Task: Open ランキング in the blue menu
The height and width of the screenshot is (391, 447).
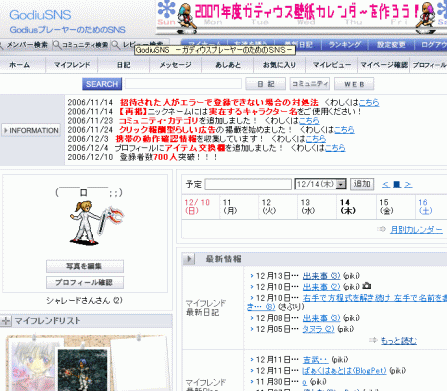Action: 345,44
